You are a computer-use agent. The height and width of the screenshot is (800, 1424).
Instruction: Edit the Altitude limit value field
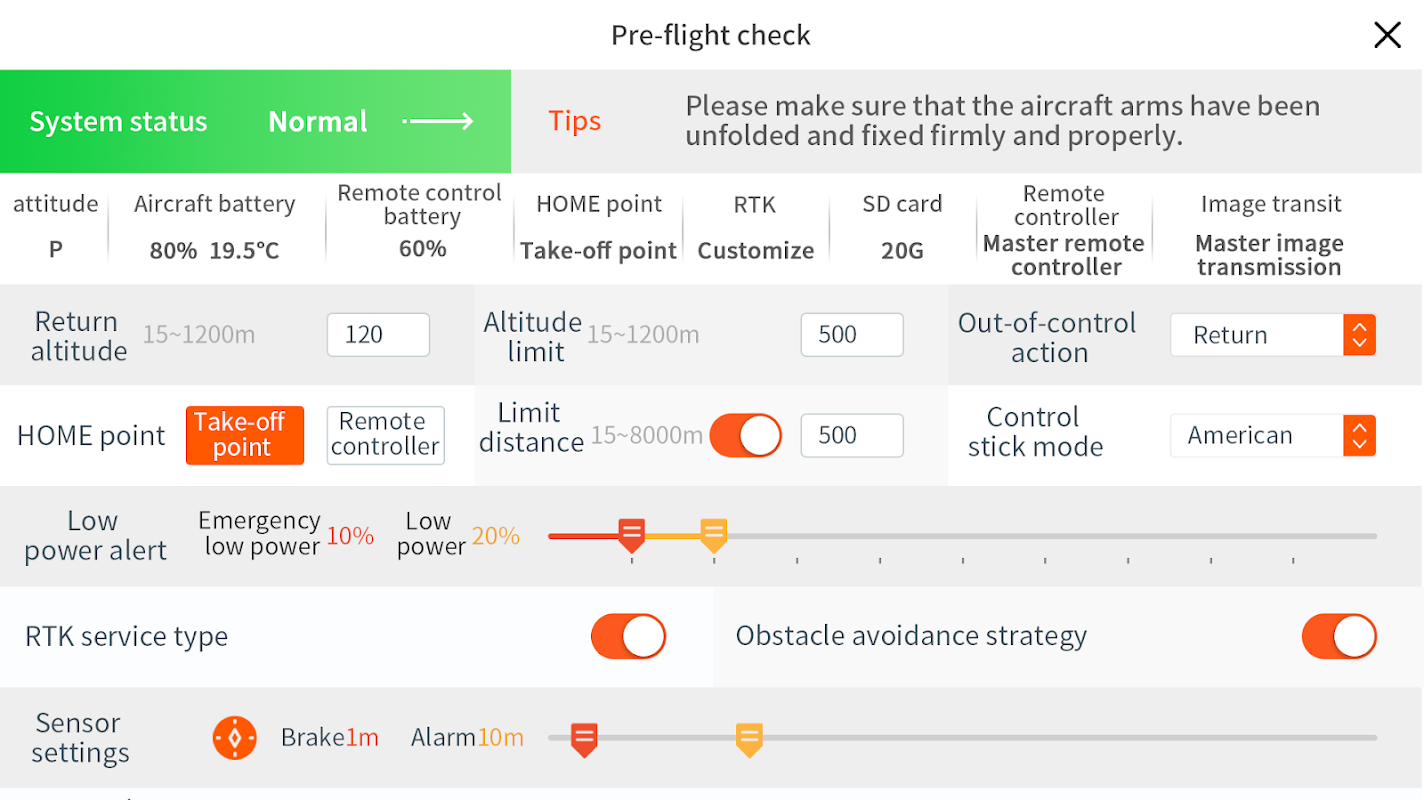pos(852,335)
